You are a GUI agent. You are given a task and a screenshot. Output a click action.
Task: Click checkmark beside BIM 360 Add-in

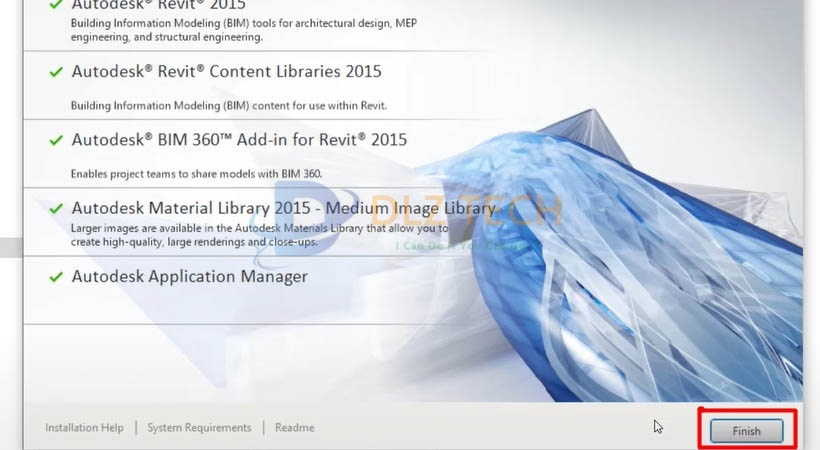pyautogui.click(x=56, y=140)
